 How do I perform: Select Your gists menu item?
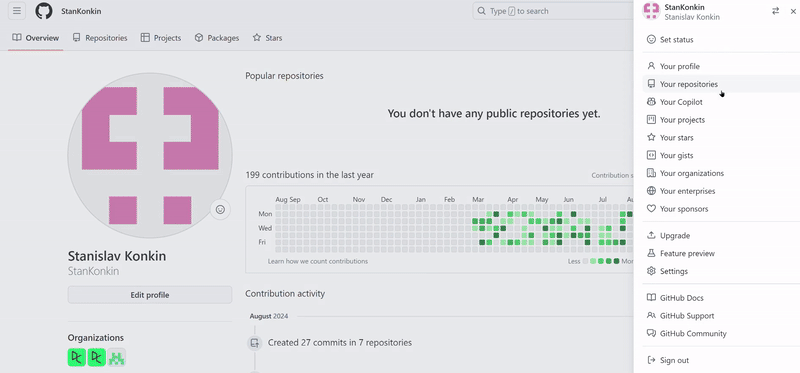point(720,155)
